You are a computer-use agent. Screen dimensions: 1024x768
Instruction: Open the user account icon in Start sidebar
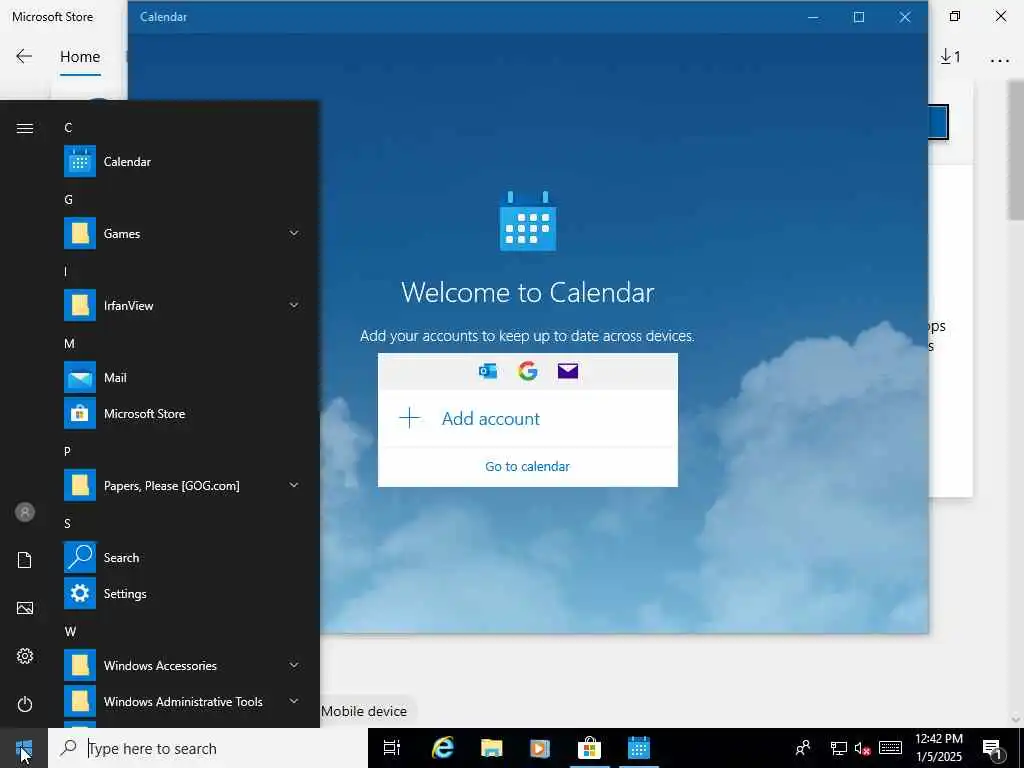click(x=25, y=512)
